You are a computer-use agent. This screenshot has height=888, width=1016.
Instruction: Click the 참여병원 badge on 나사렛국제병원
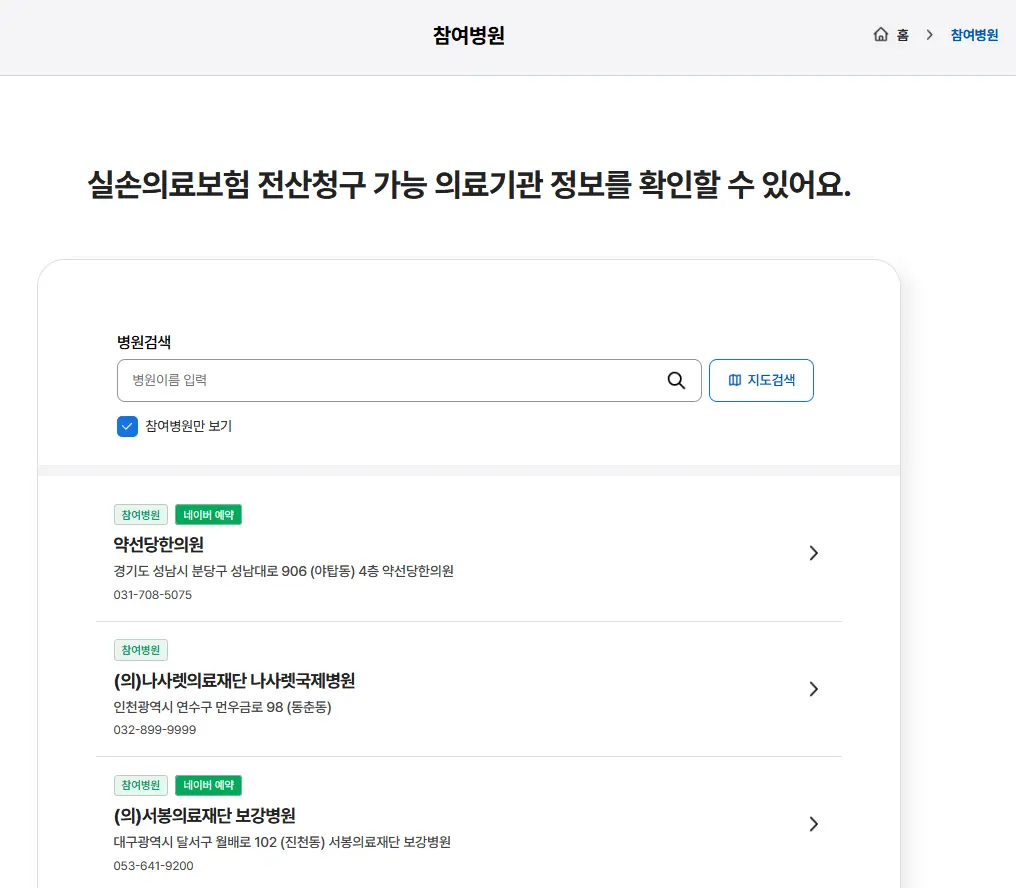tap(140, 649)
